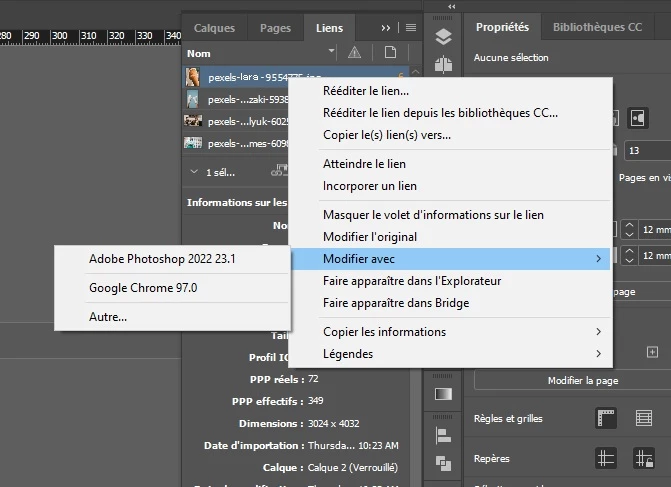Switch to Bibliothèques CC tab
Image resolution: width=671 pixels, height=487 pixels.
click(597, 27)
